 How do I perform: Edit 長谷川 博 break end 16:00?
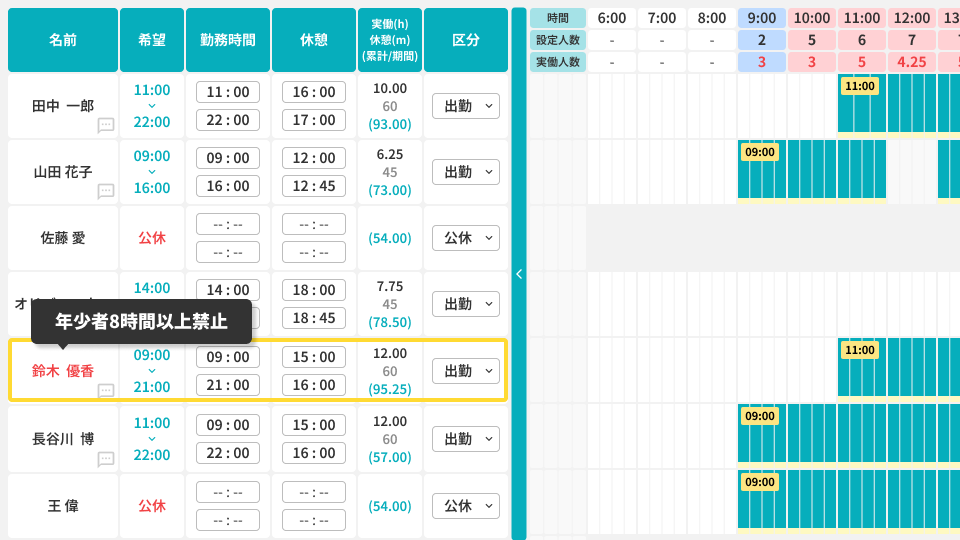pyautogui.click(x=313, y=453)
